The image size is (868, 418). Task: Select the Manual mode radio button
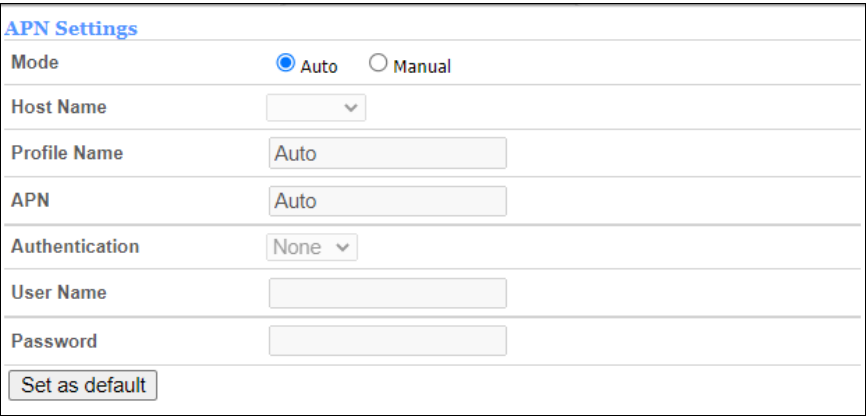click(x=377, y=64)
